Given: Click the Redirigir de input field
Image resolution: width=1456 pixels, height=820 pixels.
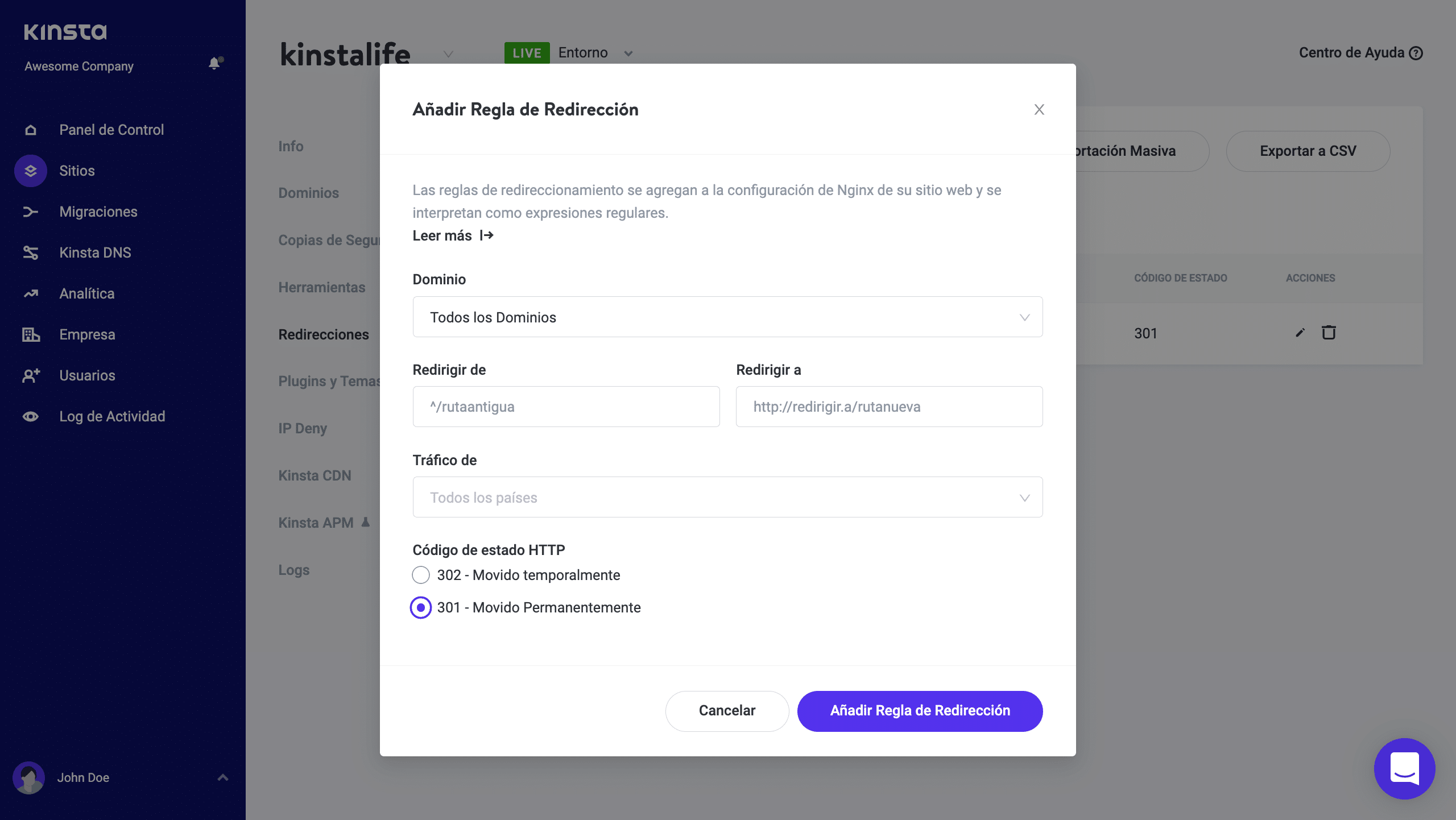Looking at the screenshot, I should pos(566,407).
